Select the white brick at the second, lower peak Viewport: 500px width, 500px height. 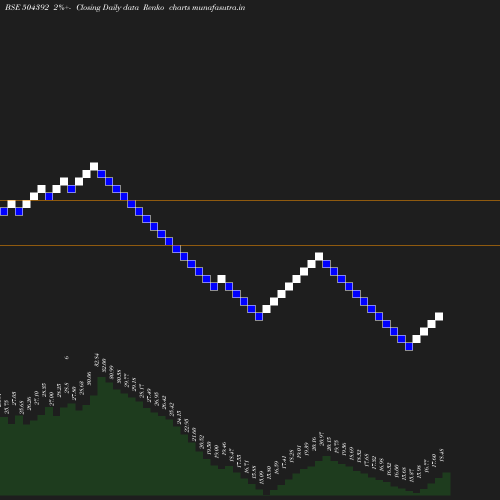(319, 256)
